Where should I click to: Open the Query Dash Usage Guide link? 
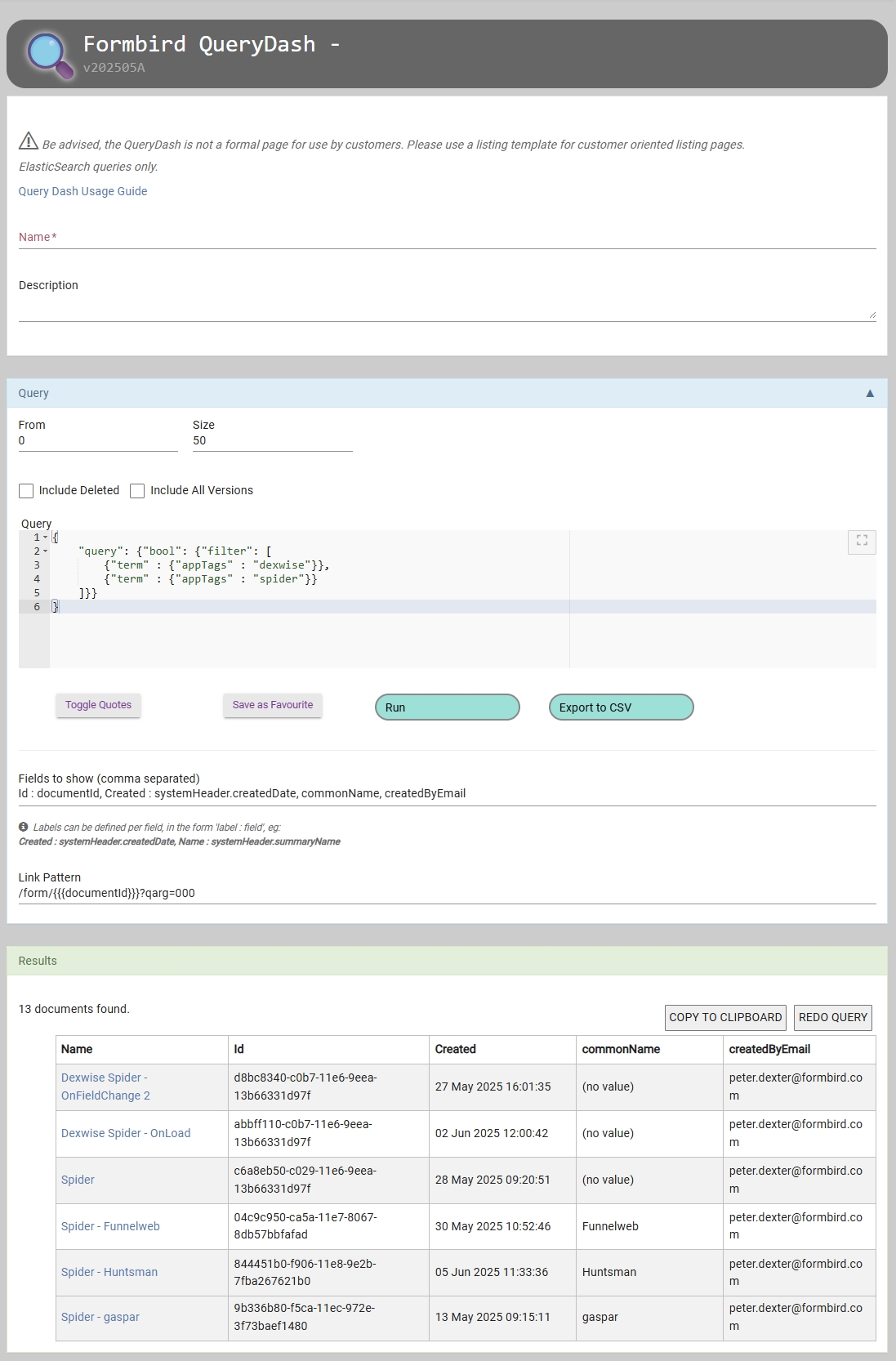(82, 191)
